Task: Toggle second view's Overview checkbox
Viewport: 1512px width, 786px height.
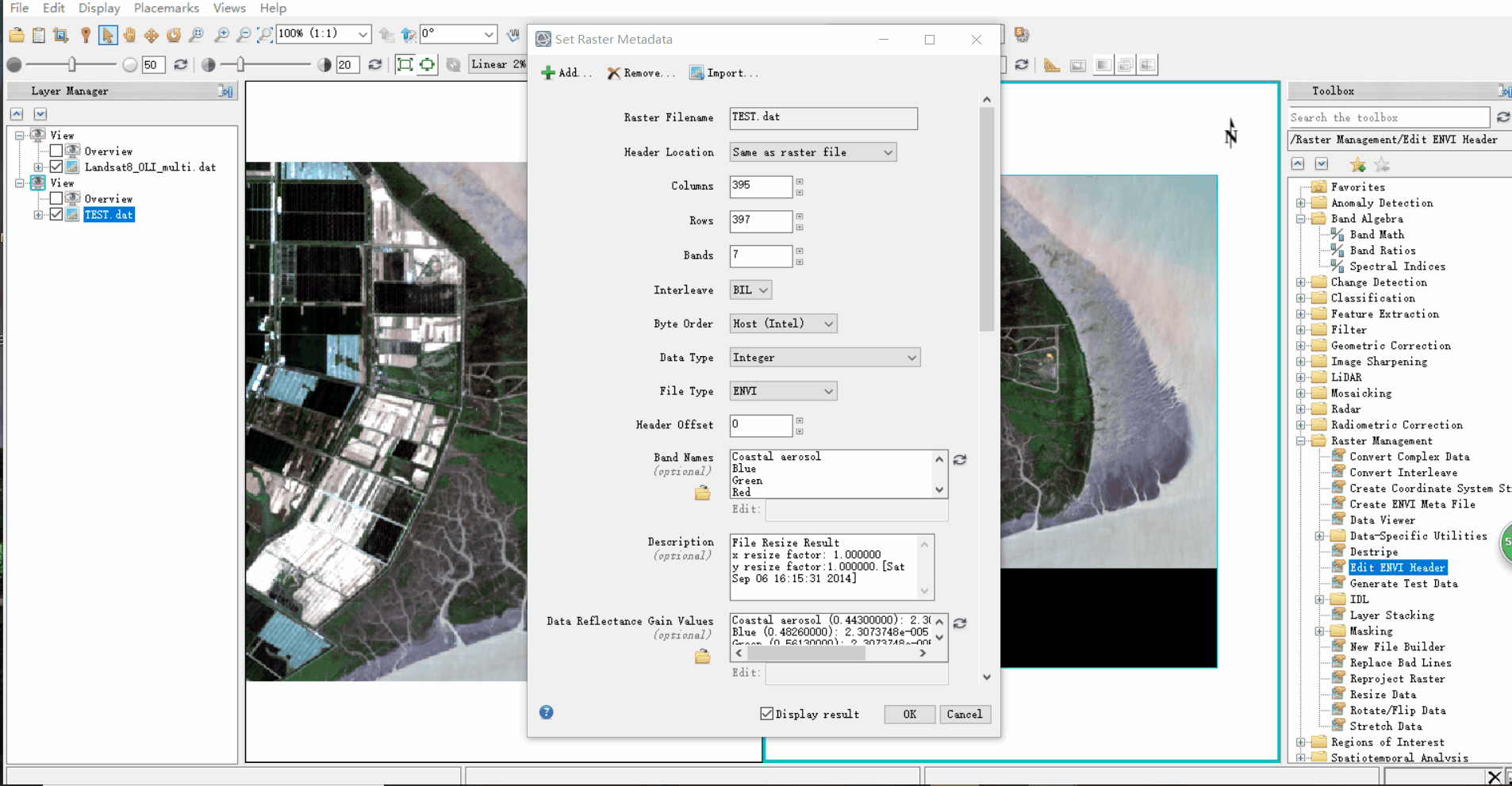Action: click(56, 199)
